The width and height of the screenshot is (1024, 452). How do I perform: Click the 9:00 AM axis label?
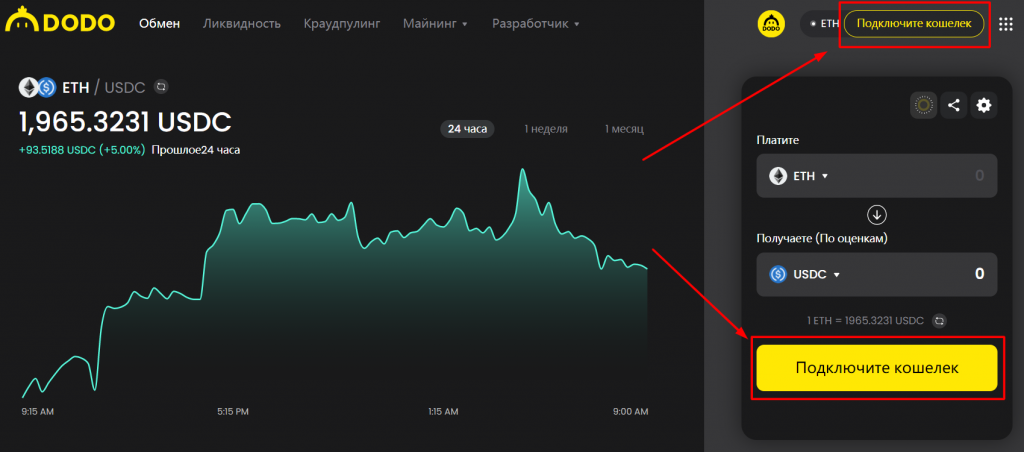[632, 412]
